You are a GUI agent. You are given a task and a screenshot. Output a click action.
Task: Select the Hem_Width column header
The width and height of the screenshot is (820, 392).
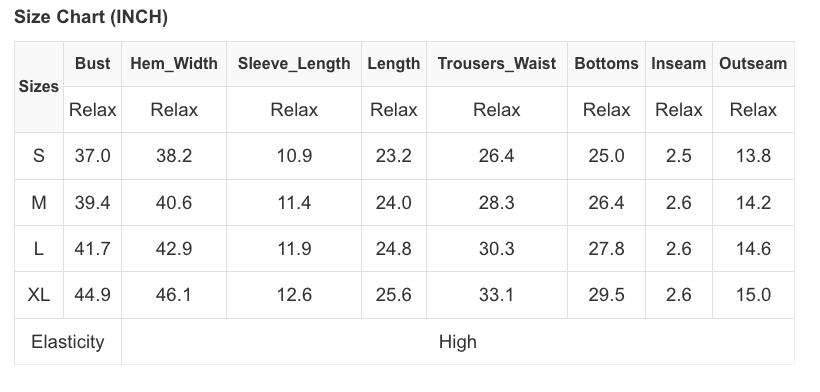tap(174, 63)
